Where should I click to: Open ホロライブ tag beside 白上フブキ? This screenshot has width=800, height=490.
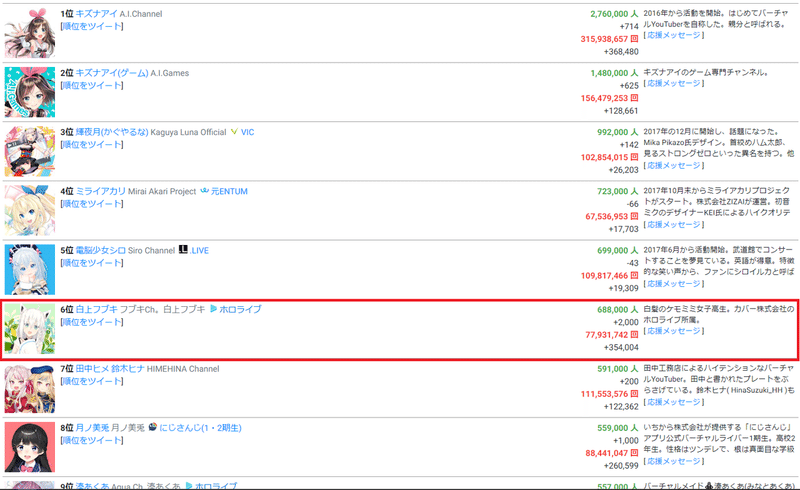(x=240, y=309)
